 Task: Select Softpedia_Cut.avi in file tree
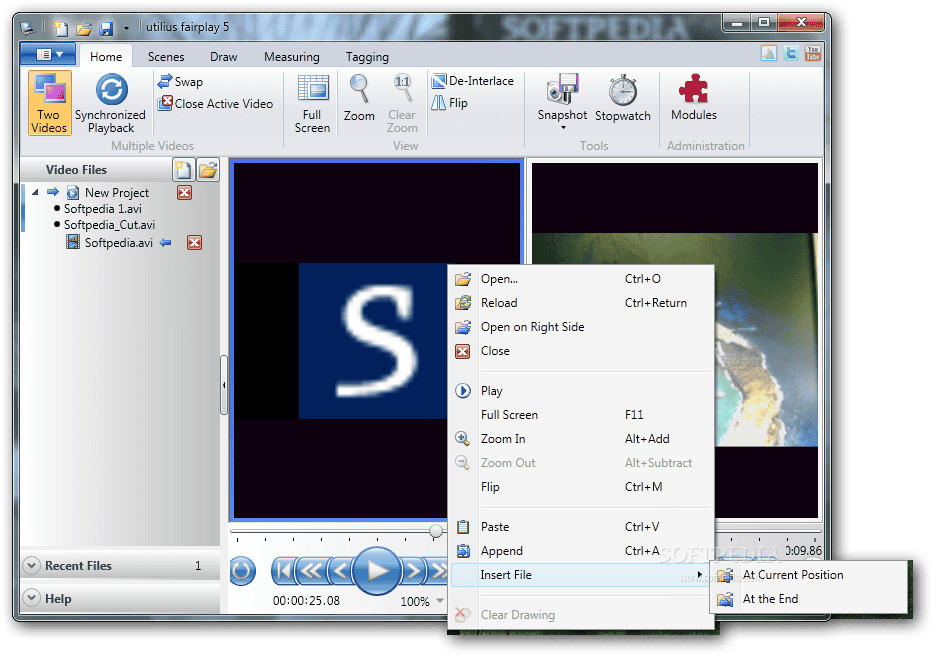point(109,225)
